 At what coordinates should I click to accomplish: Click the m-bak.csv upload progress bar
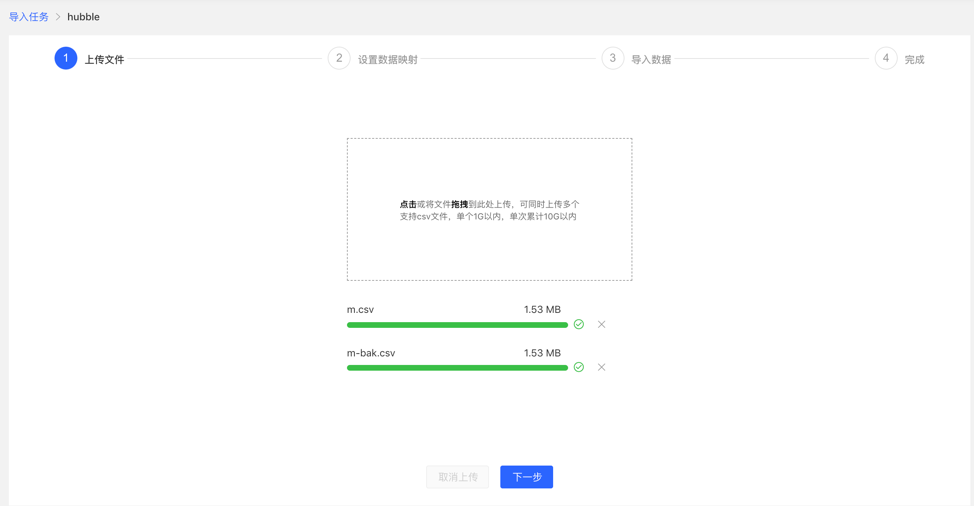(457, 368)
